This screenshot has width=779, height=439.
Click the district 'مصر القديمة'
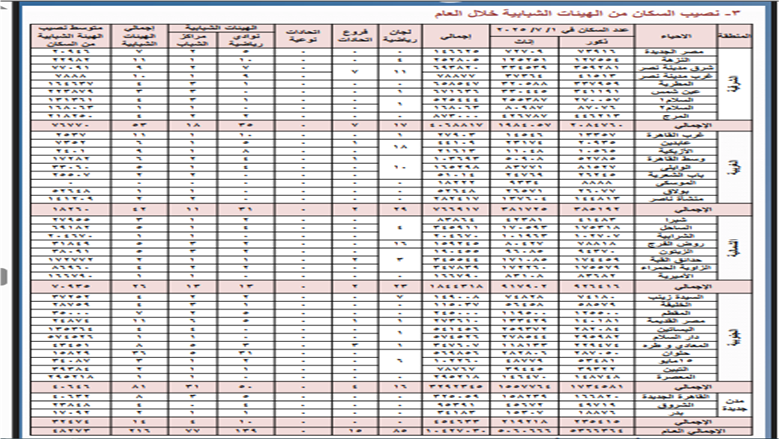coord(675,321)
